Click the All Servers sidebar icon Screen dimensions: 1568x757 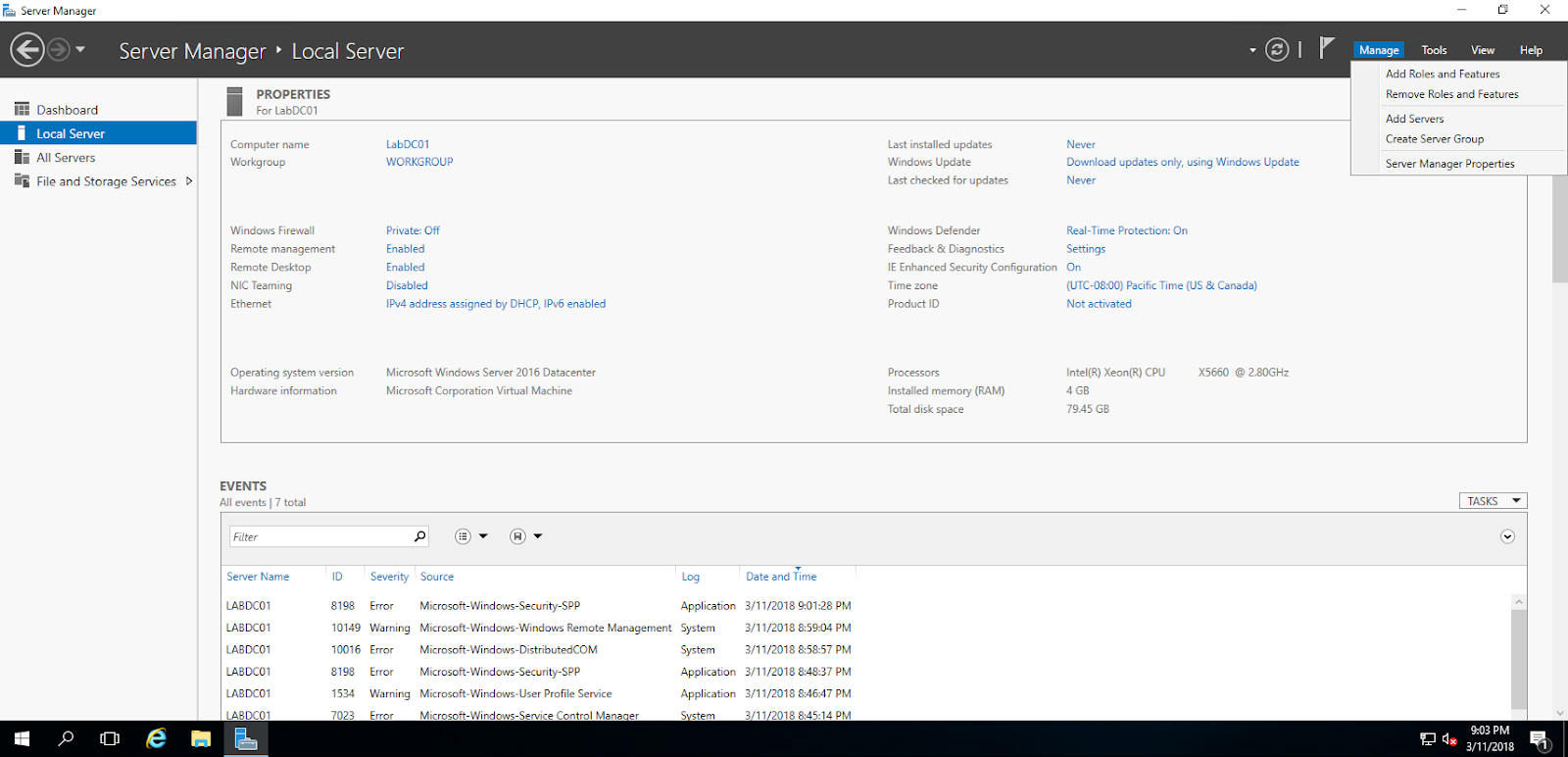coord(22,157)
